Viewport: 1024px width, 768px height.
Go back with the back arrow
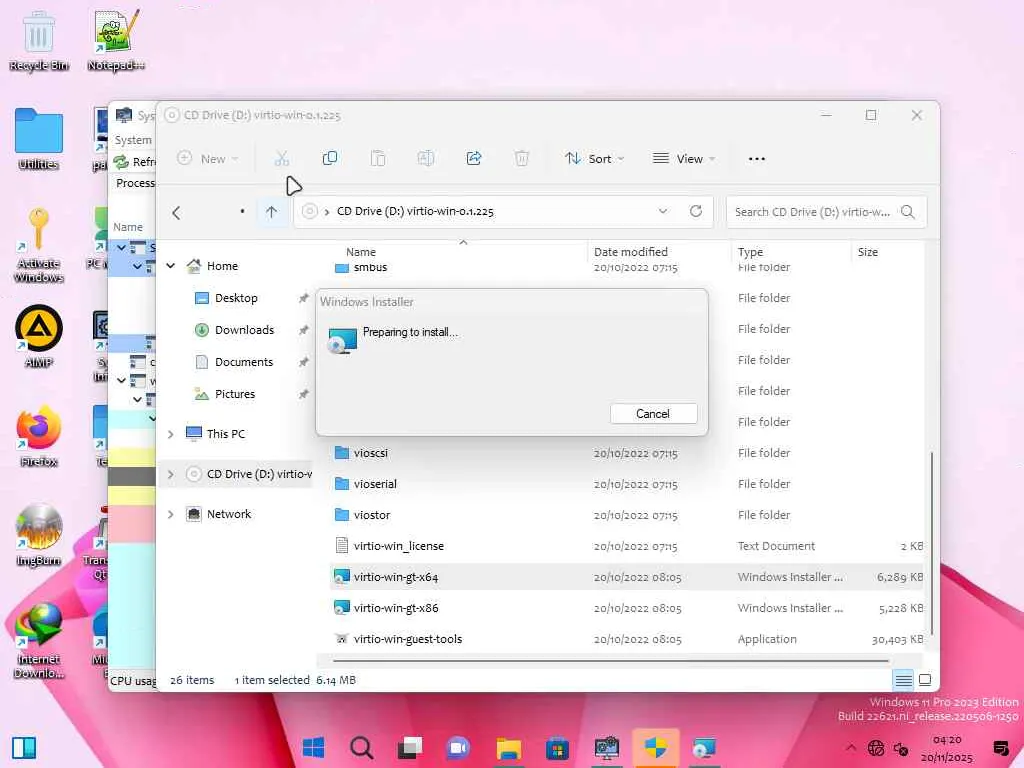(x=176, y=212)
